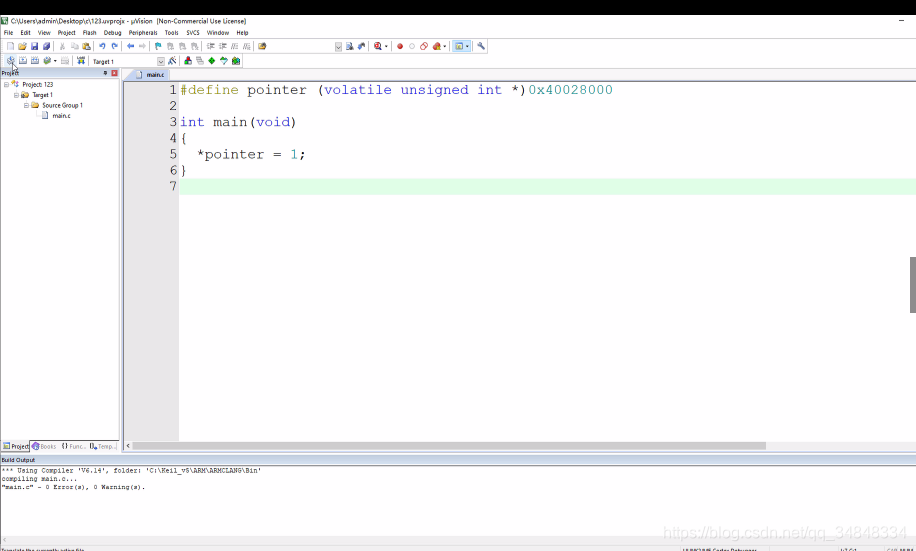The height and width of the screenshot is (551, 916).
Task: Select main.c in the project tree
Action: [x=61, y=116]
